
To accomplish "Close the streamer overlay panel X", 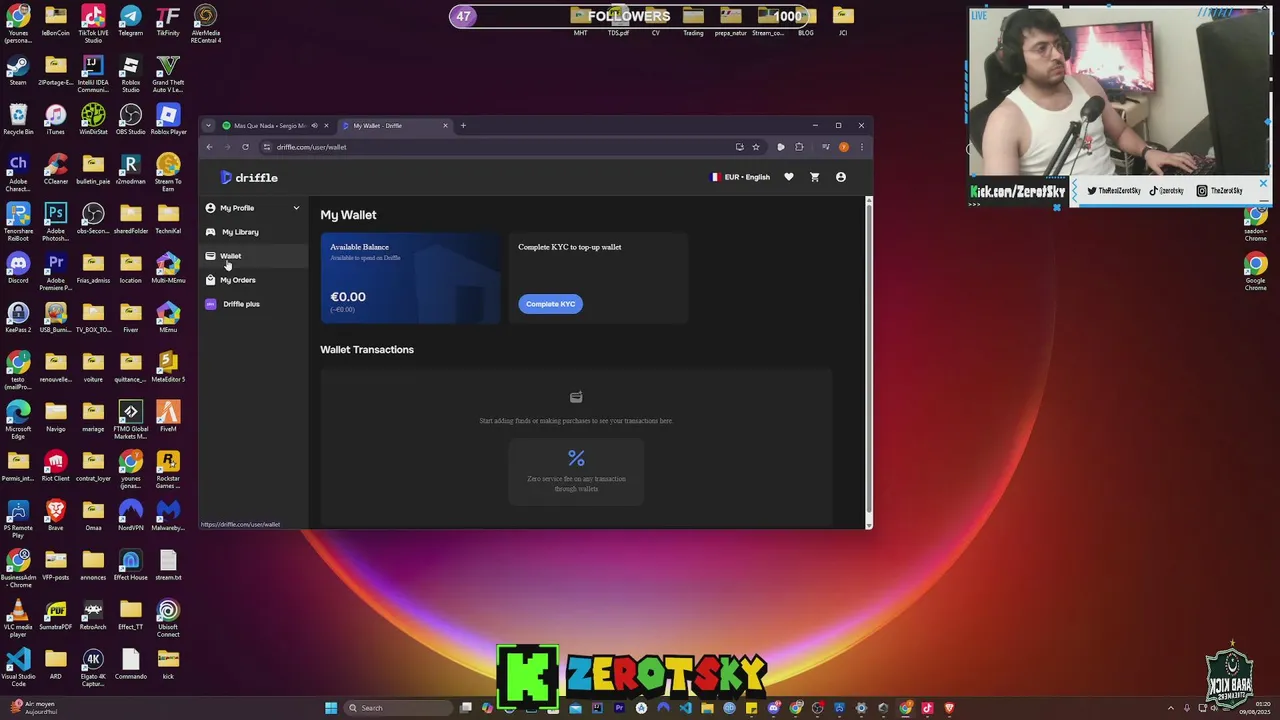I will [1262, 184].
